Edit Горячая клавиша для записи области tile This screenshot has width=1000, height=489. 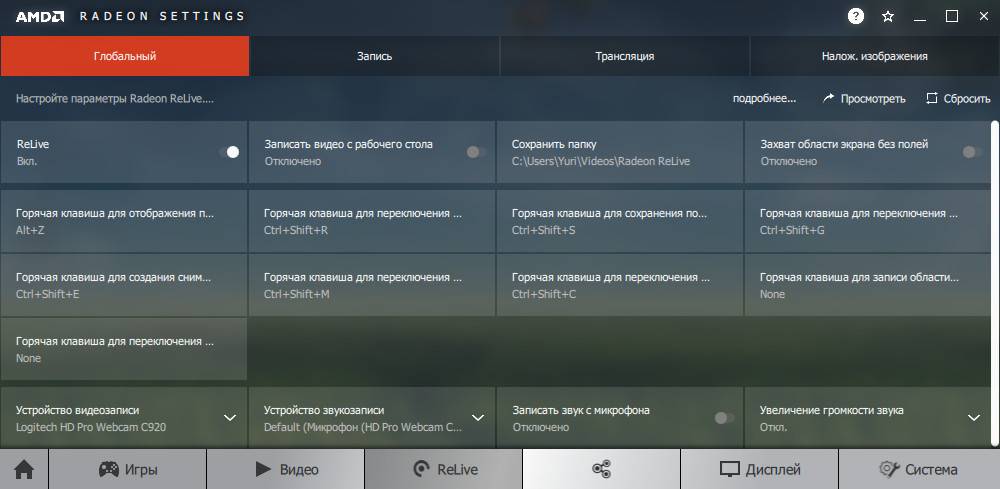point(867,285)
